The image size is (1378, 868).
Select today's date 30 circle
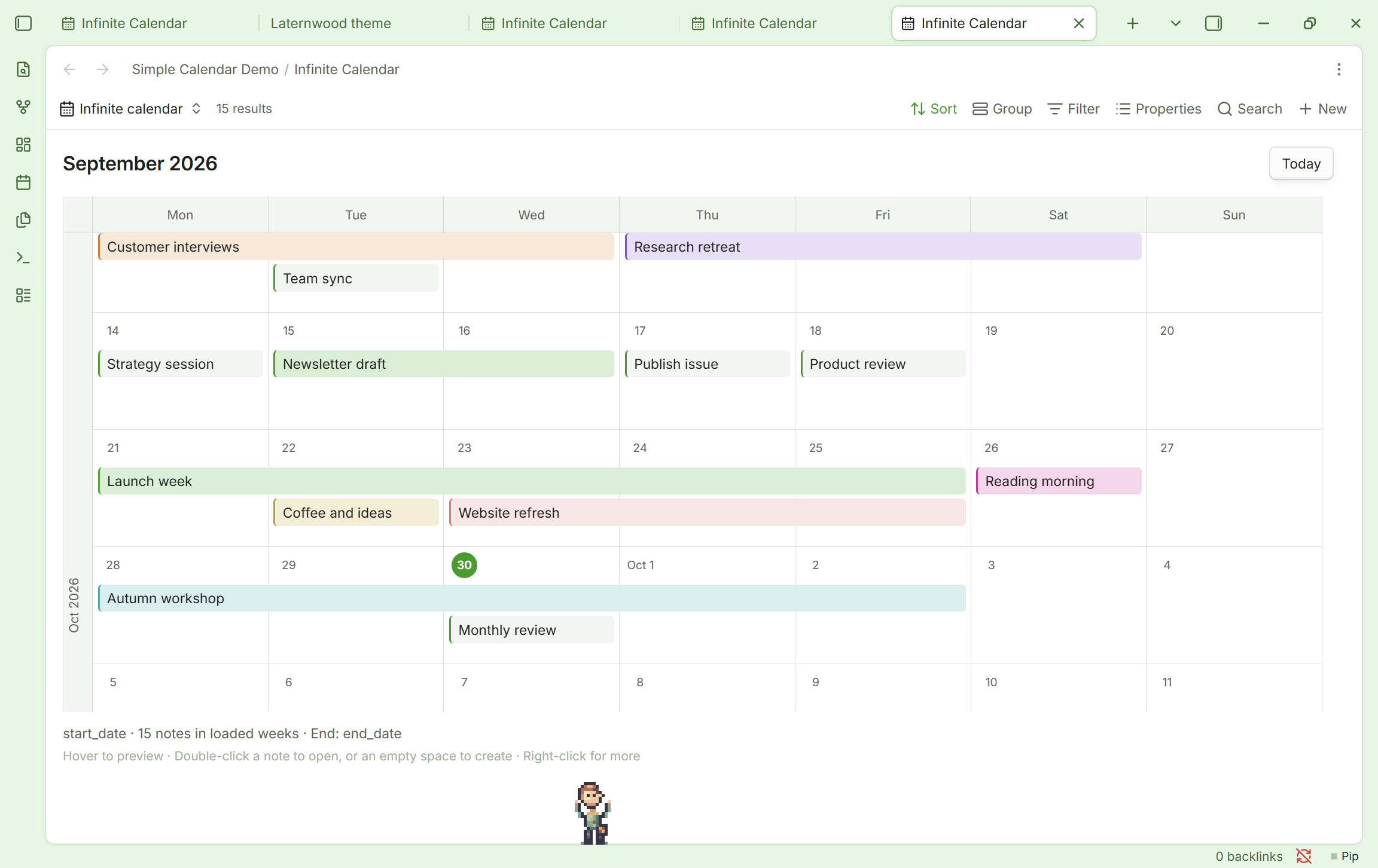(x=464, y=565)
